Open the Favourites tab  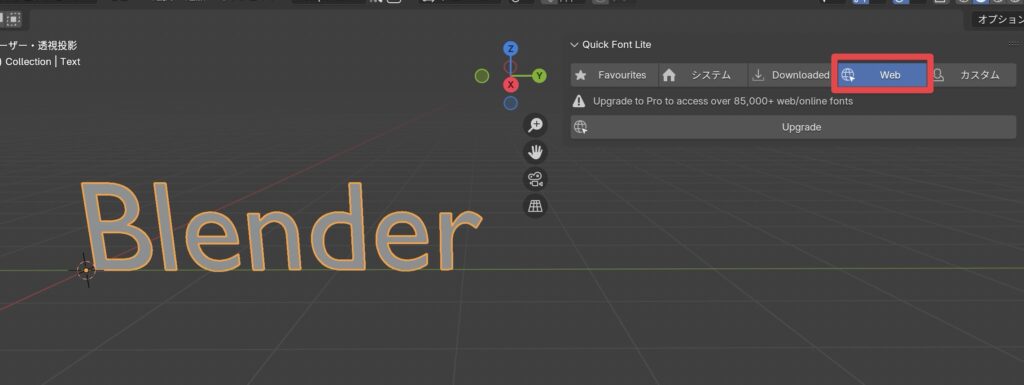pyautogui.click(x=614, y=75)
